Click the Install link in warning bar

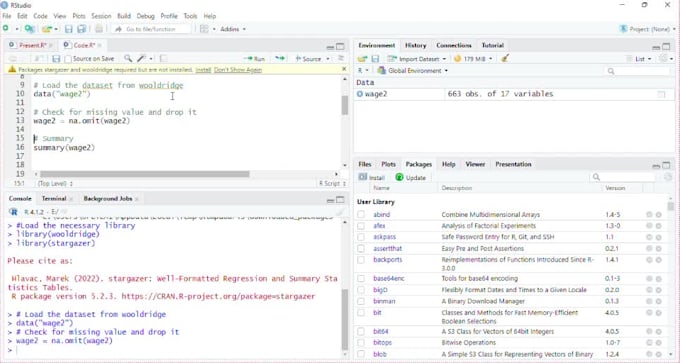203,69
